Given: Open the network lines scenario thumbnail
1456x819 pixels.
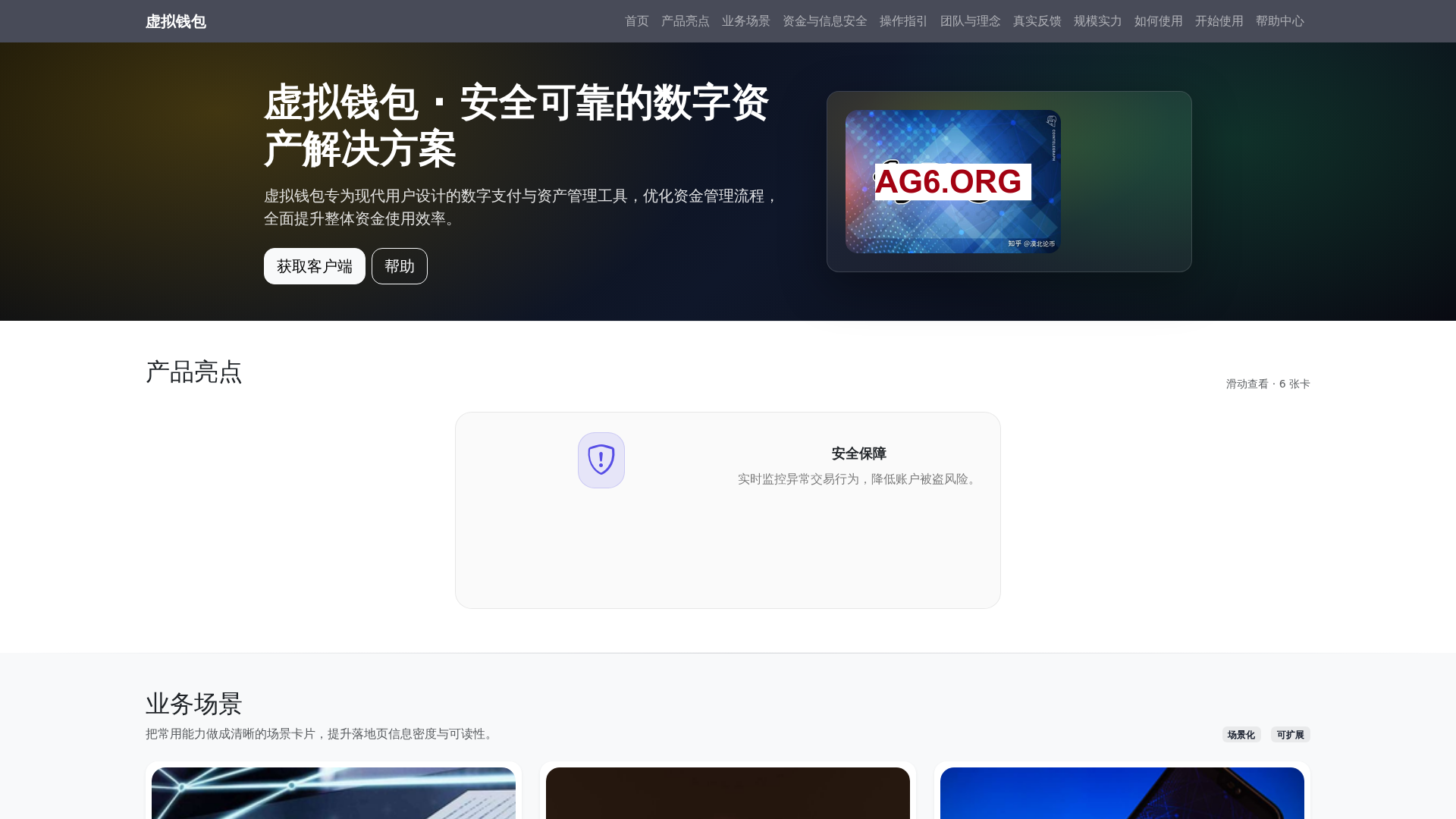Looking at the screenshot, I should tap(334, 793).
